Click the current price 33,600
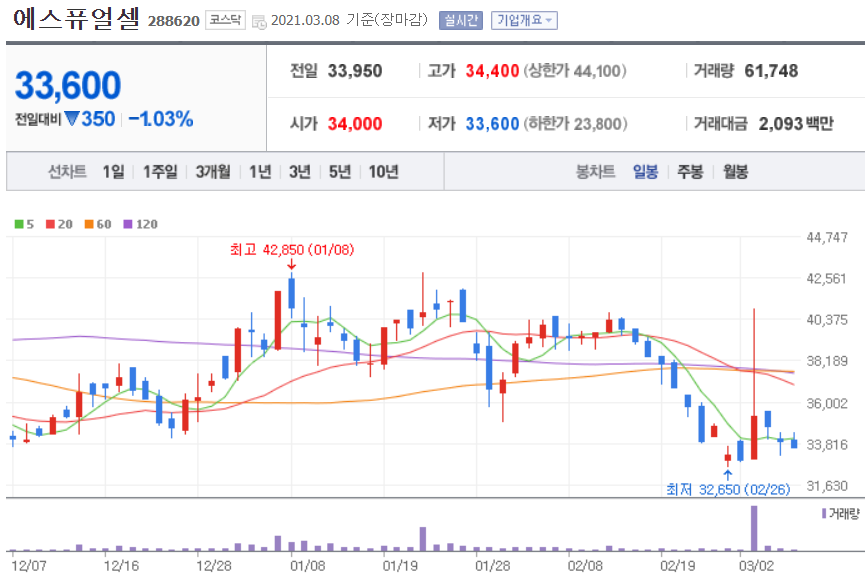 [x=68, y=86]
